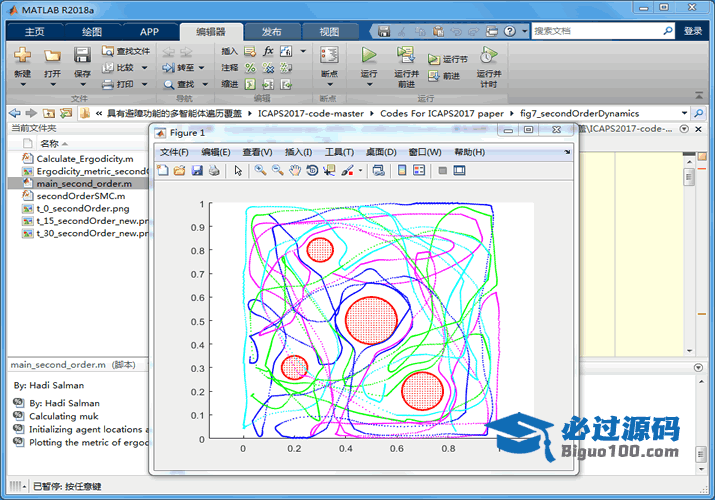Click the Print Figure printer icon
Image resolution: width=715 pixels, height=500 pixels.
coord(214,171)
